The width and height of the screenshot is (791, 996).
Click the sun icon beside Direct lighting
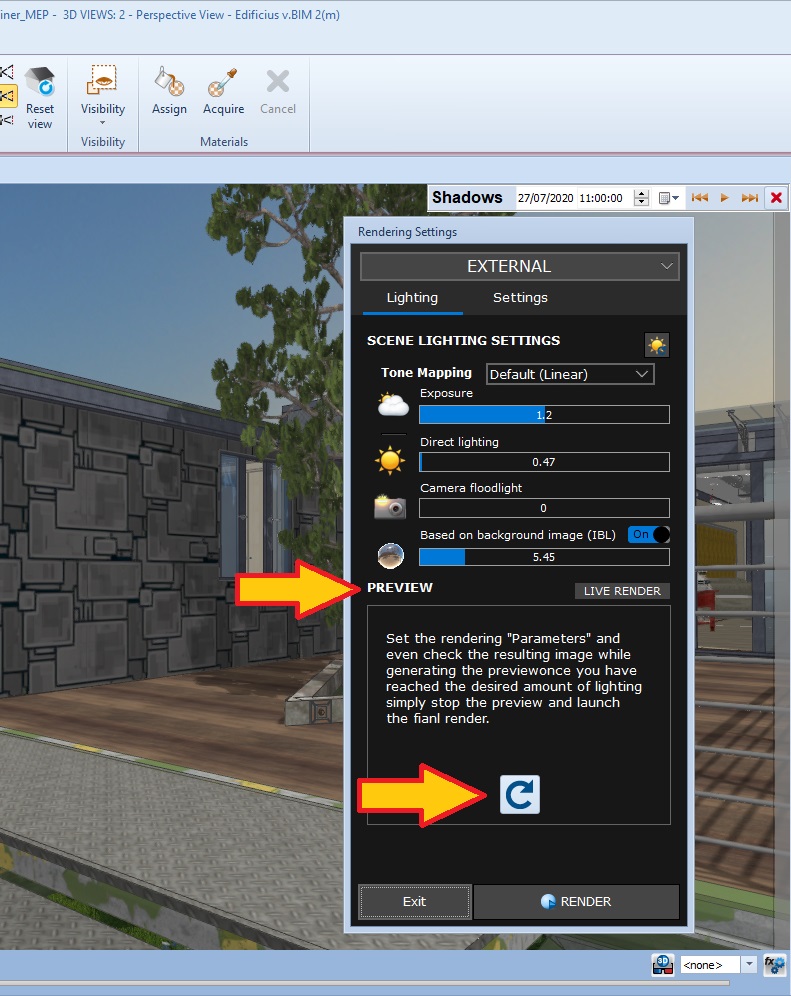389,461
